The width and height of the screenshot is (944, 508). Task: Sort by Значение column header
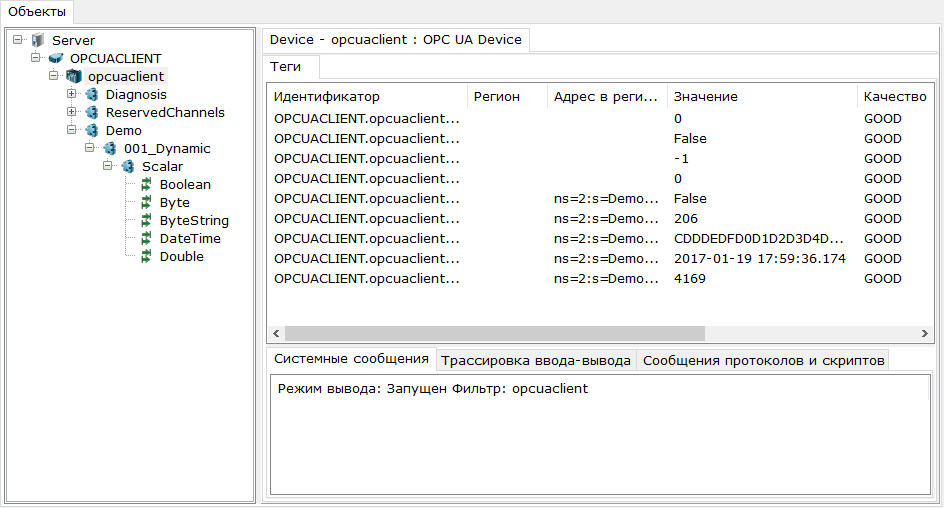coord(762,97)
